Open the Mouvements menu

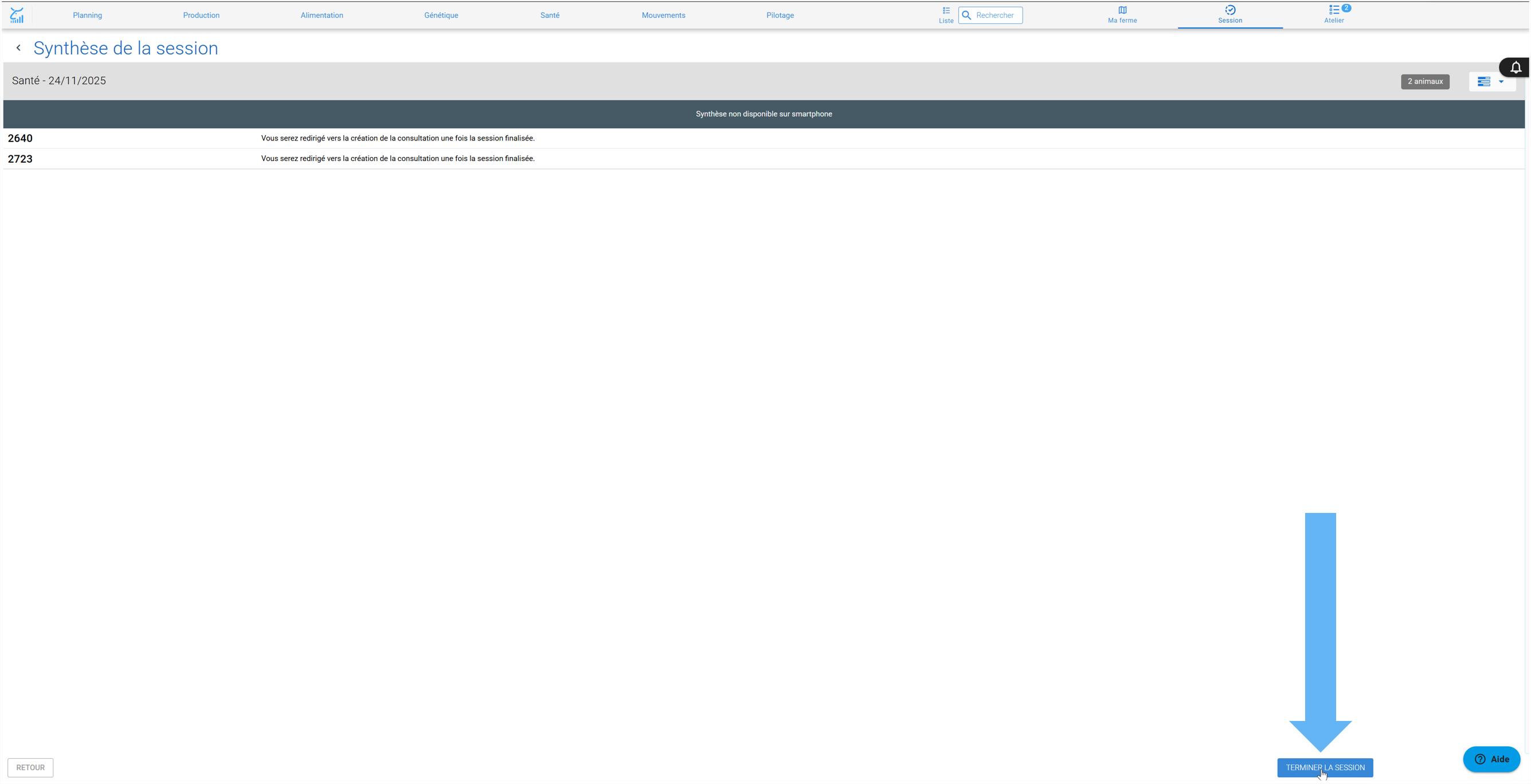pyautogui.click(x=663, y=15)
